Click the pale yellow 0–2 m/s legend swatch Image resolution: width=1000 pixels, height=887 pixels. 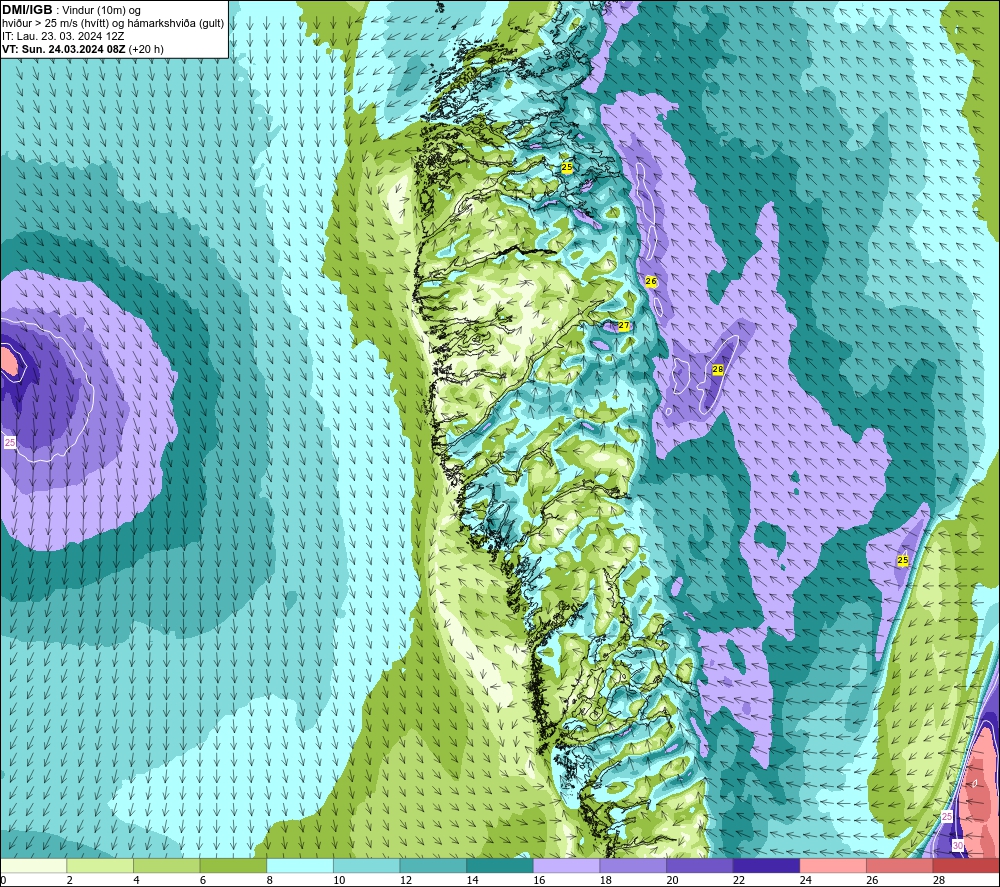point(33,865)
